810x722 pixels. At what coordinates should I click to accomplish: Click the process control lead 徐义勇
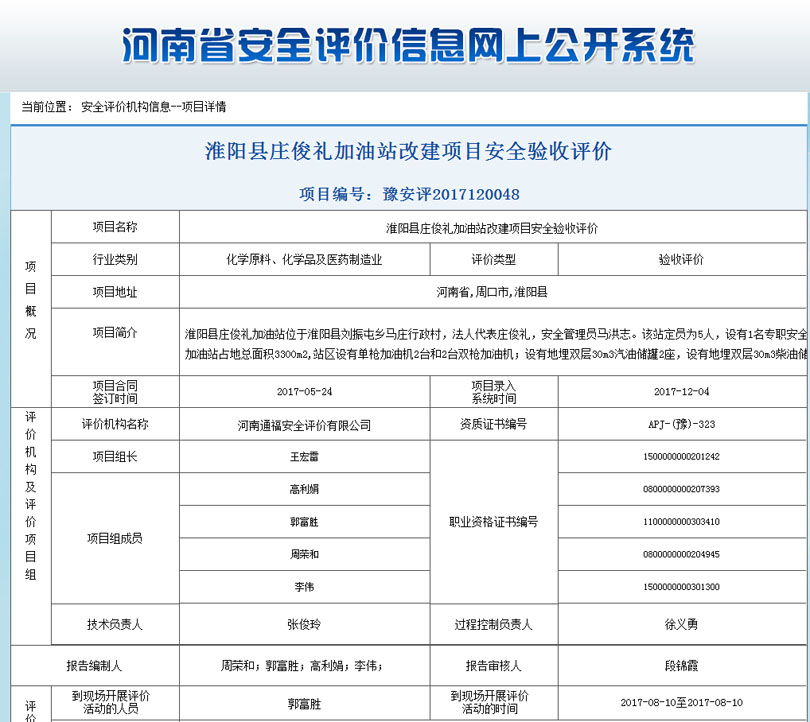(x=681, y=625)
